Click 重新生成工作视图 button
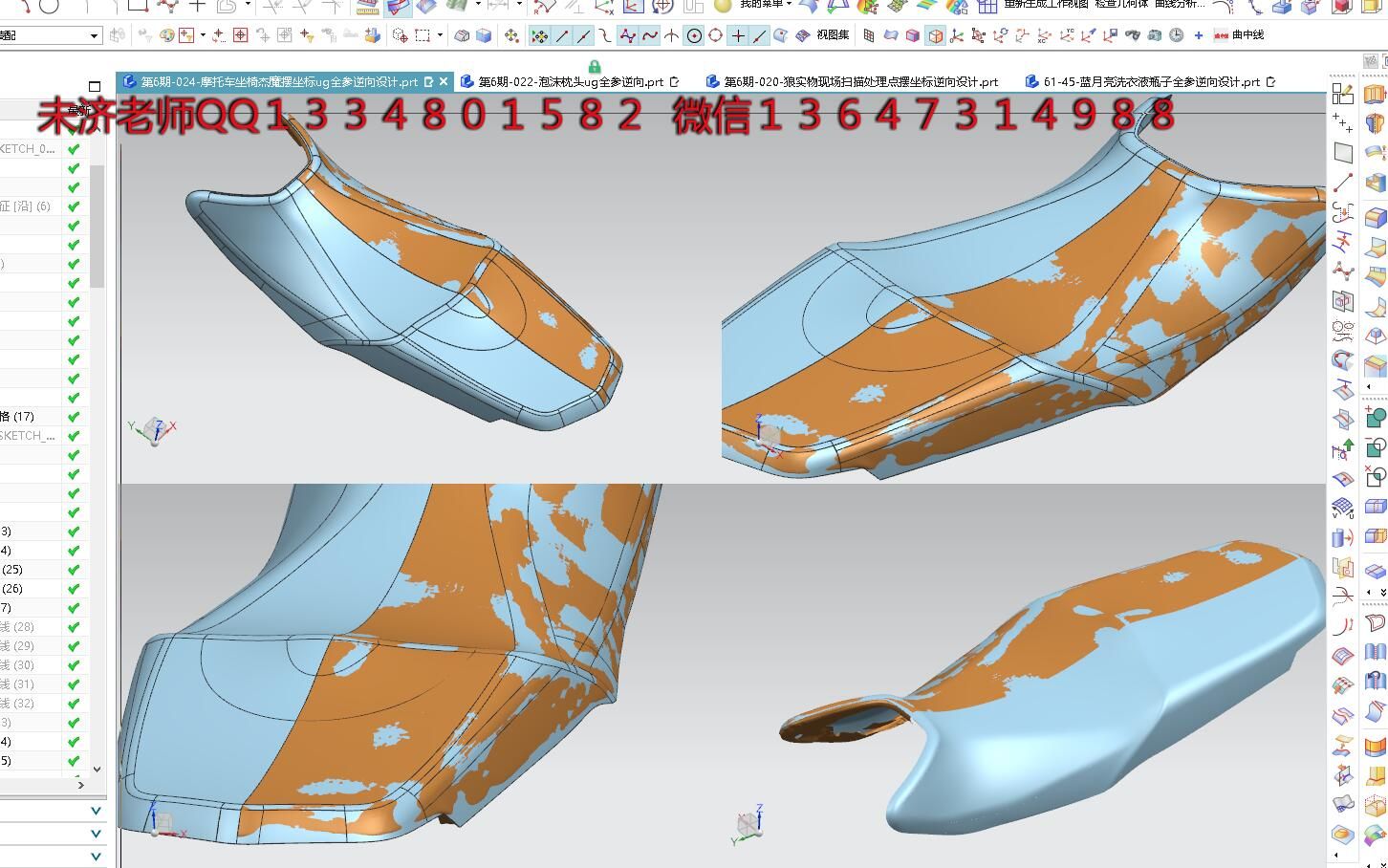The height and width of the screenshot is (868, 1388). tap(1046, 5)
